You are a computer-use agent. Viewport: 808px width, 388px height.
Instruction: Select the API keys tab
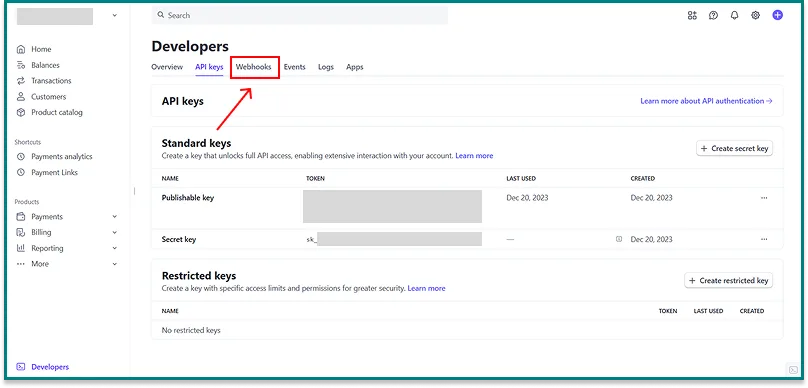point(209,67)
